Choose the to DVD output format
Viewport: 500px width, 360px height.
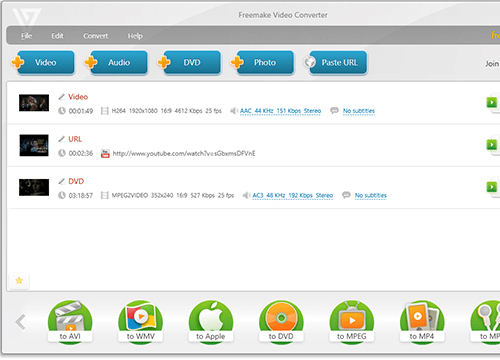tap(281, 322)
